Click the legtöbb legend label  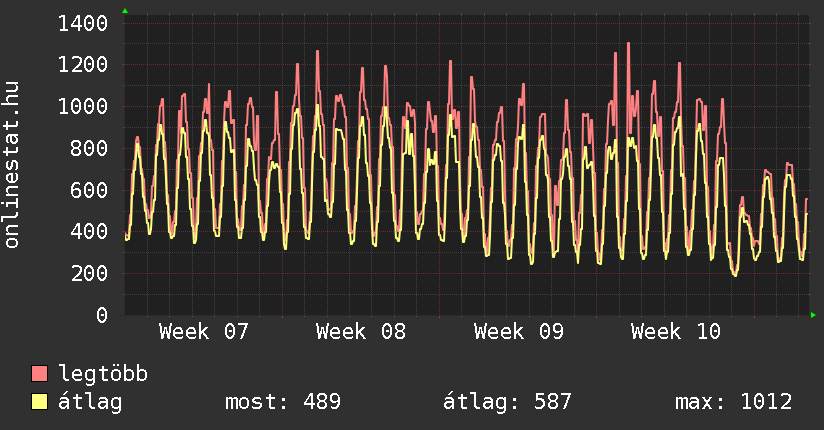tap(103, 374)
